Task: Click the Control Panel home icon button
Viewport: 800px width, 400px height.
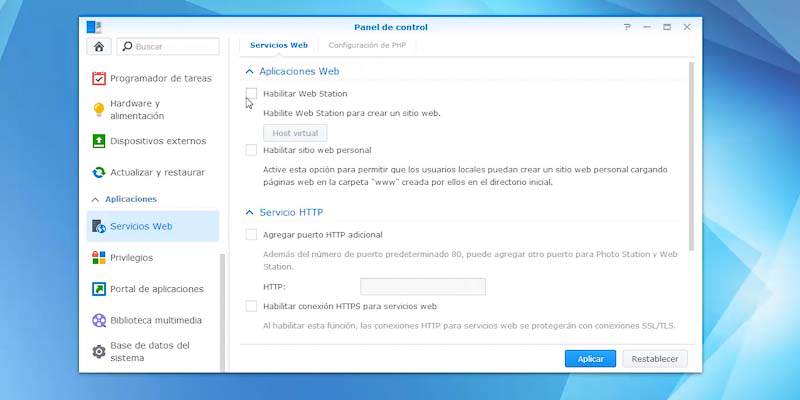Action: (99, 46)
